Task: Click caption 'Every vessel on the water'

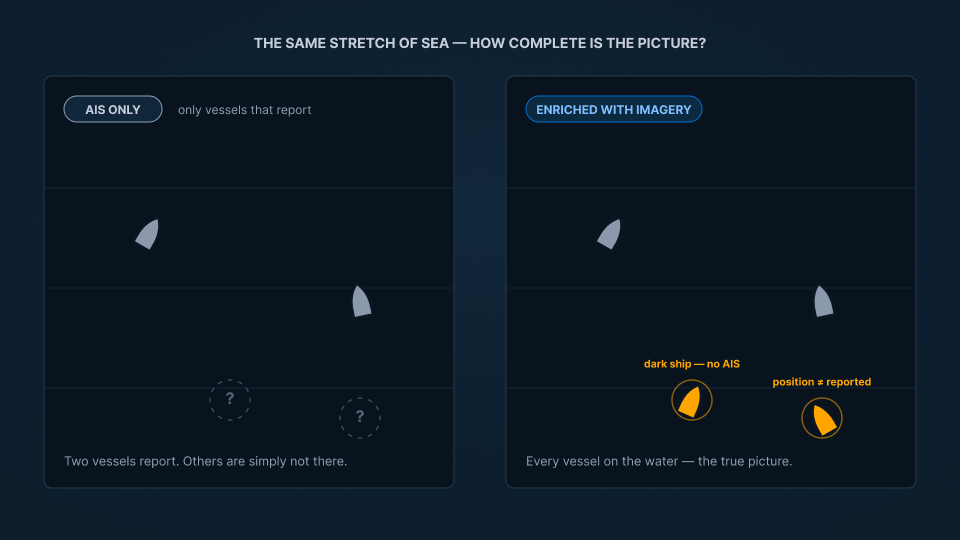Action: coord(602,461)
